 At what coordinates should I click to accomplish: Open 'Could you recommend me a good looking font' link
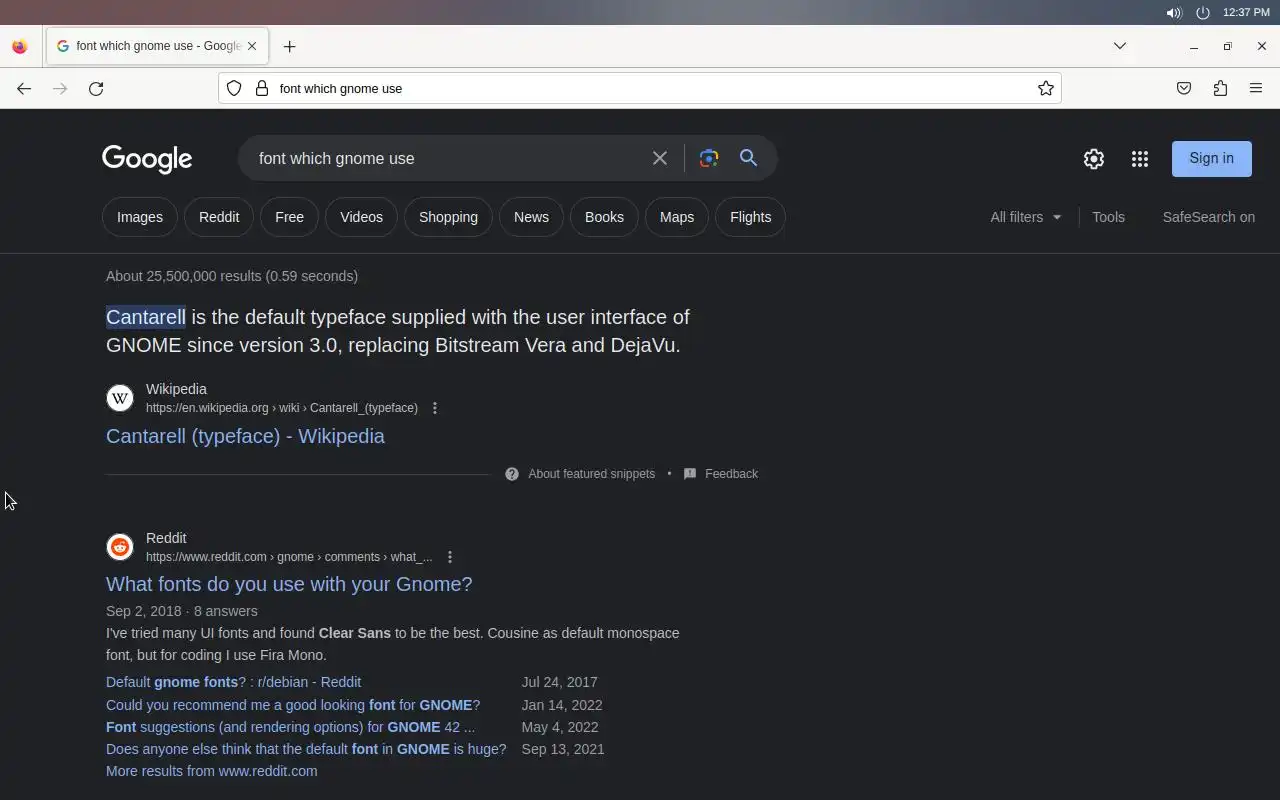click(x=293, y=705)
